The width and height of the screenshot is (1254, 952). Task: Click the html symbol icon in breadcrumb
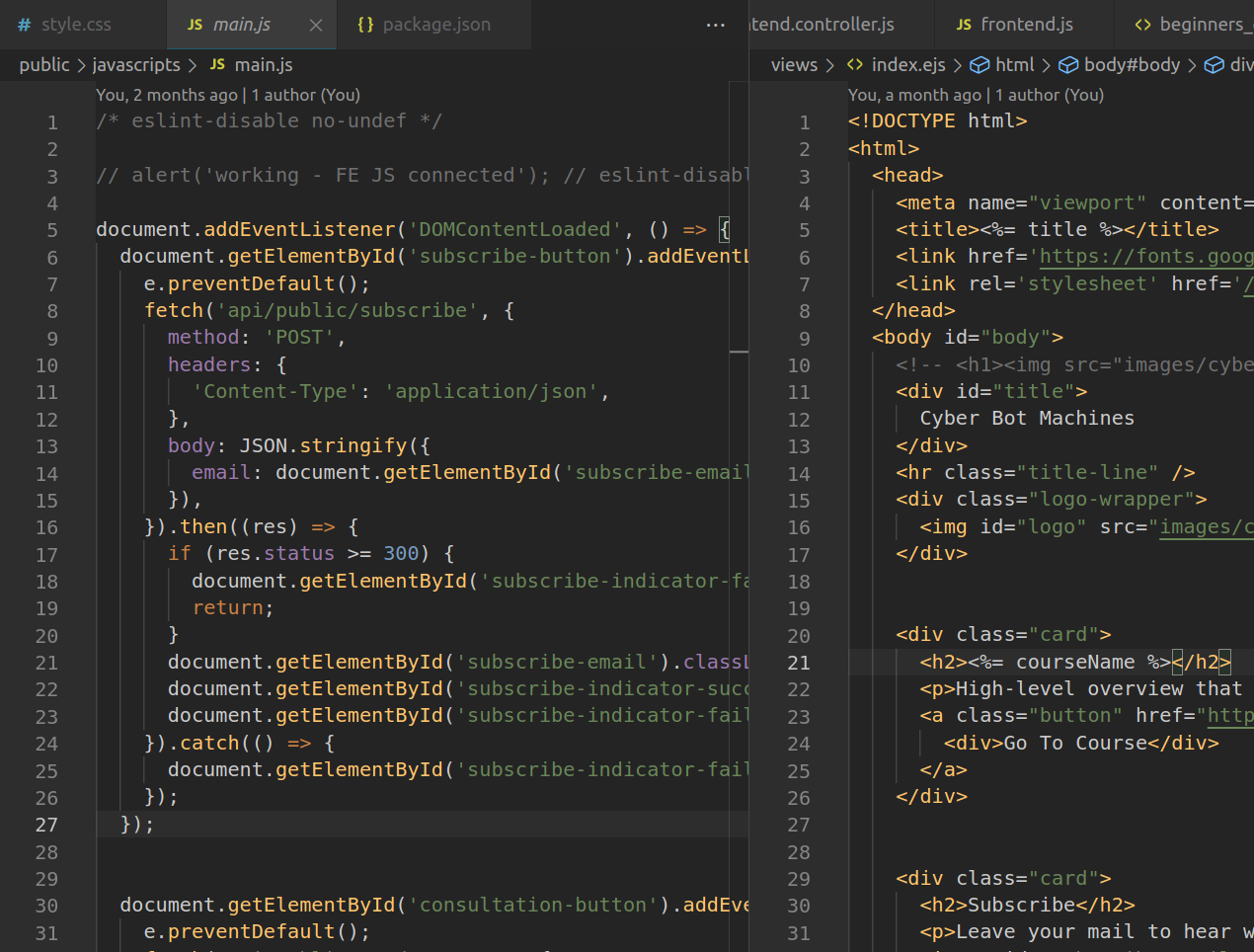point(980,64)
